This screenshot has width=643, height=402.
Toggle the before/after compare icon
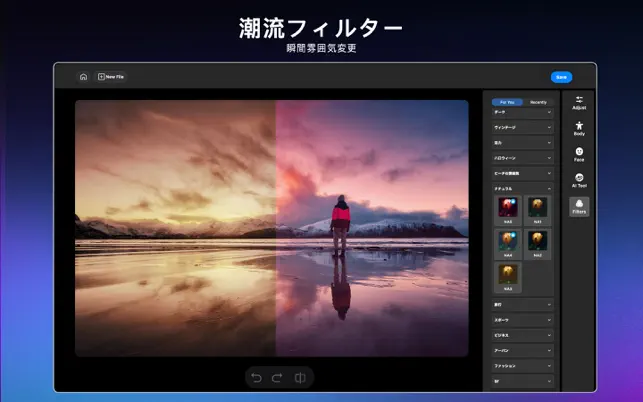[x=300, y=377]
